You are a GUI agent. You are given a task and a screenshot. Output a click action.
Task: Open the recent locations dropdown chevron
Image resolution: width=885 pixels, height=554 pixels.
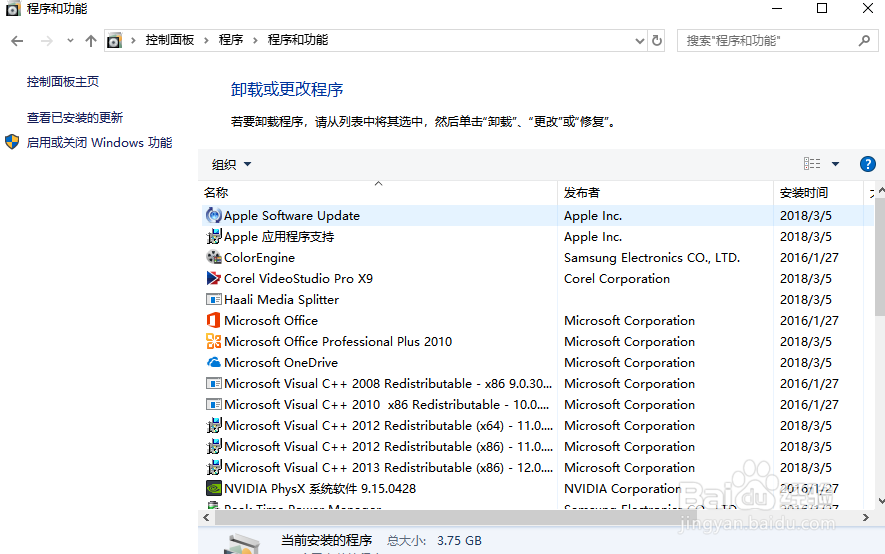(70, 41)
